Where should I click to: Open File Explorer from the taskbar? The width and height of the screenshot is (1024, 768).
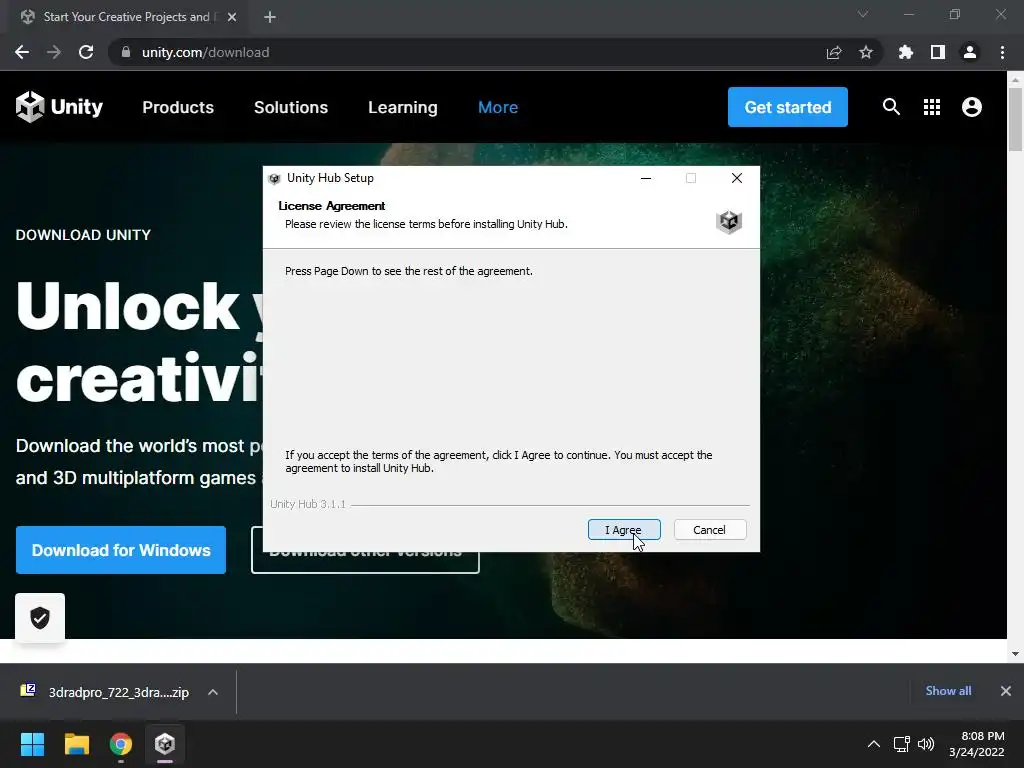[76, 744]
